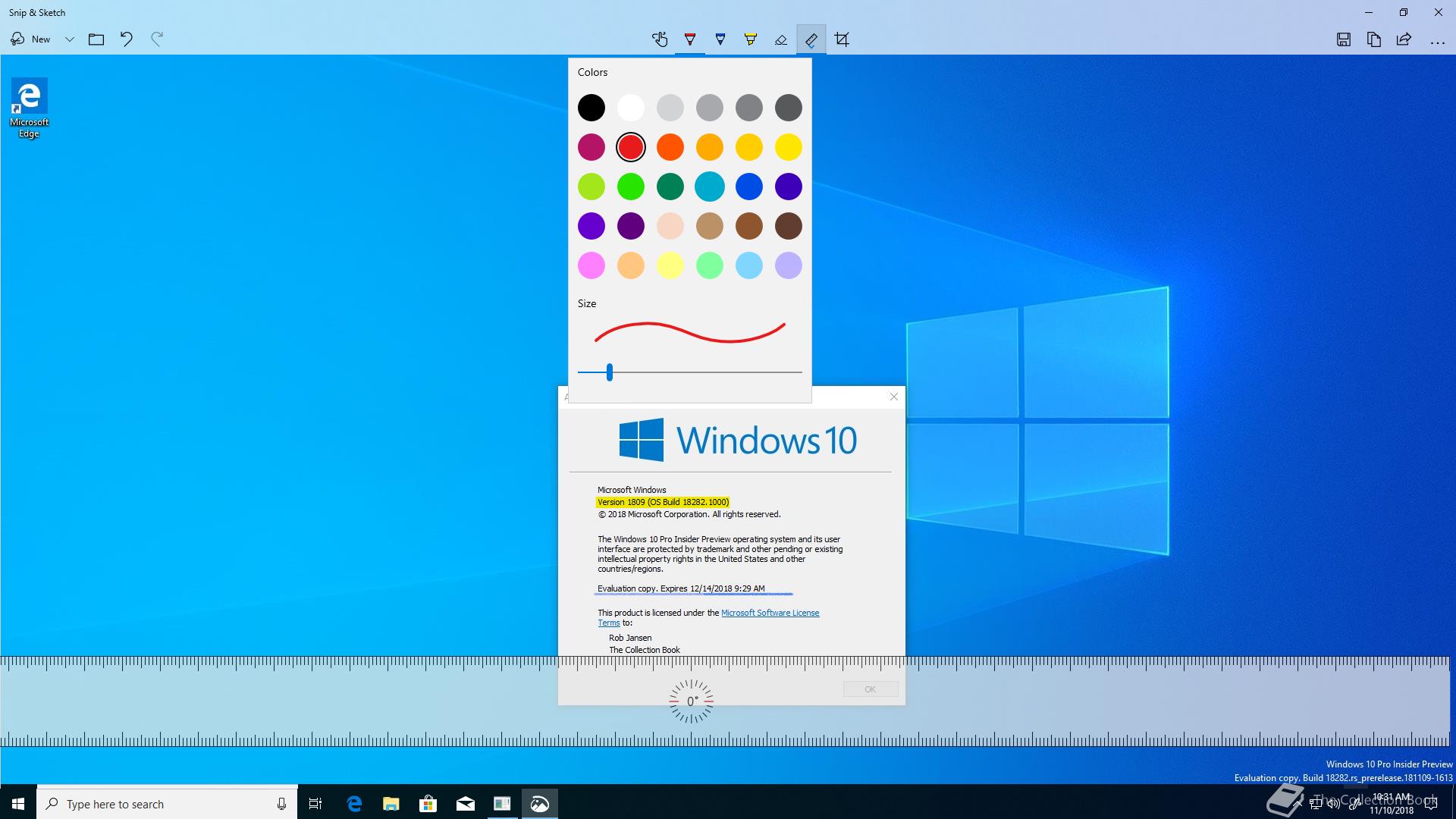Select the light pink pastel swatch
The width and height of the screenshot is (1456, 819).
point(591,265)
